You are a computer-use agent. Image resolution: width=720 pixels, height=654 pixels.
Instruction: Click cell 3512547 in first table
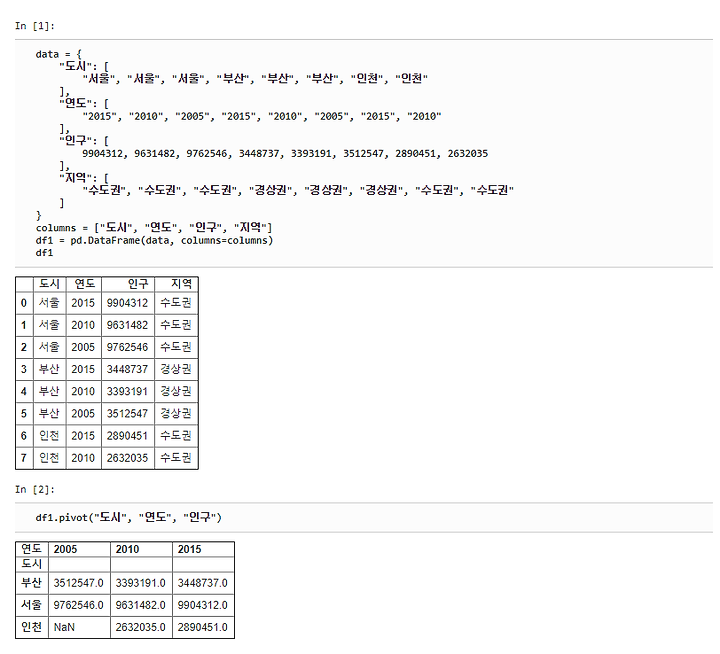(128, 413)
